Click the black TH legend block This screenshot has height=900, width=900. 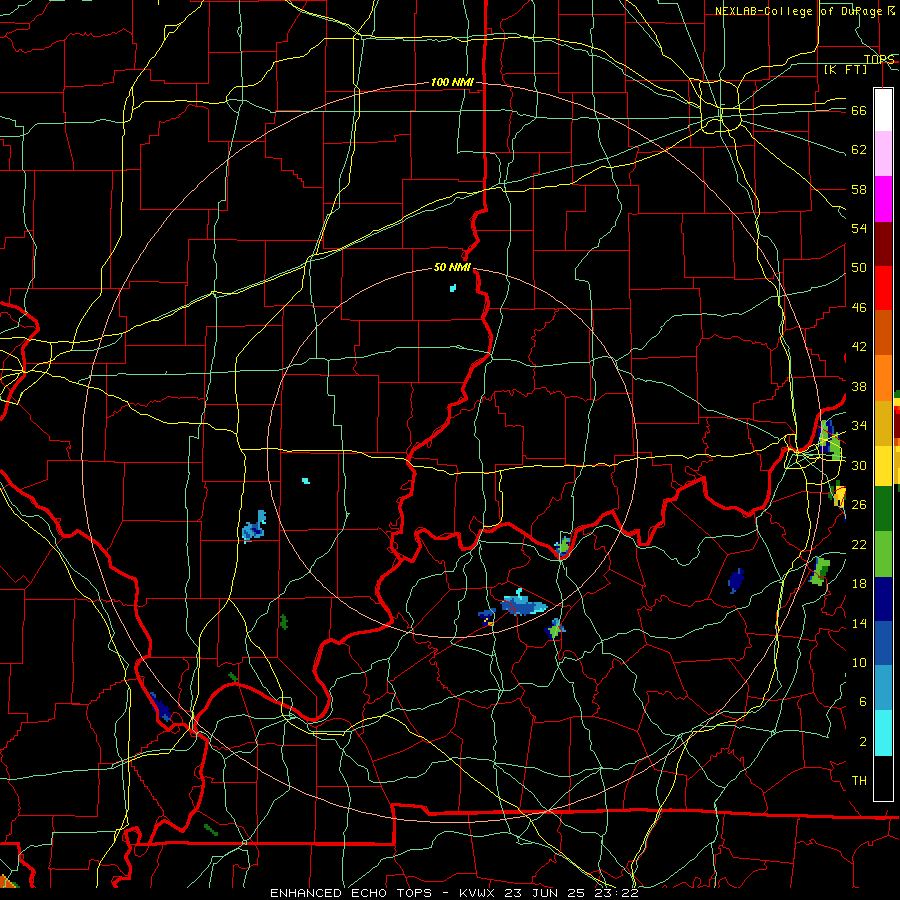point(883,778)
